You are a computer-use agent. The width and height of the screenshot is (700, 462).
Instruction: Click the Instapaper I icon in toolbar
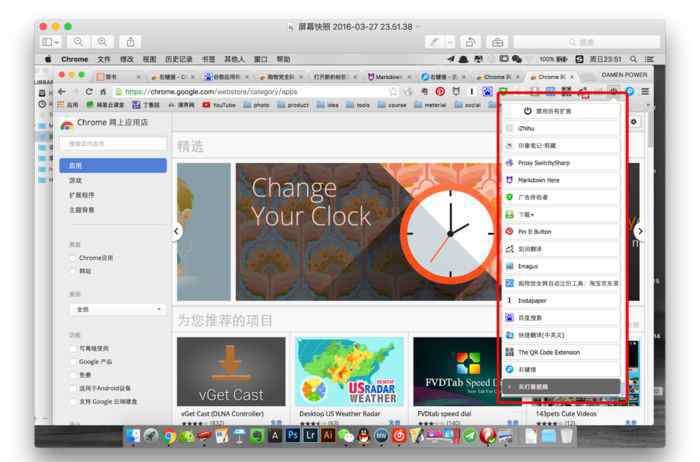point(471,92)
